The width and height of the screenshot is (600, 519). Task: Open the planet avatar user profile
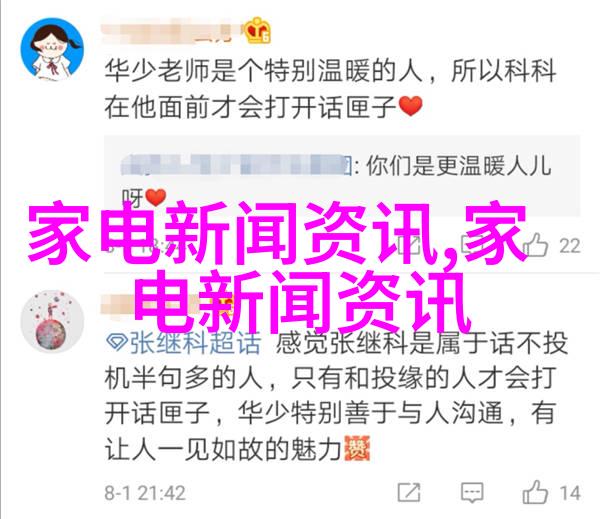[x=52, y=322]
